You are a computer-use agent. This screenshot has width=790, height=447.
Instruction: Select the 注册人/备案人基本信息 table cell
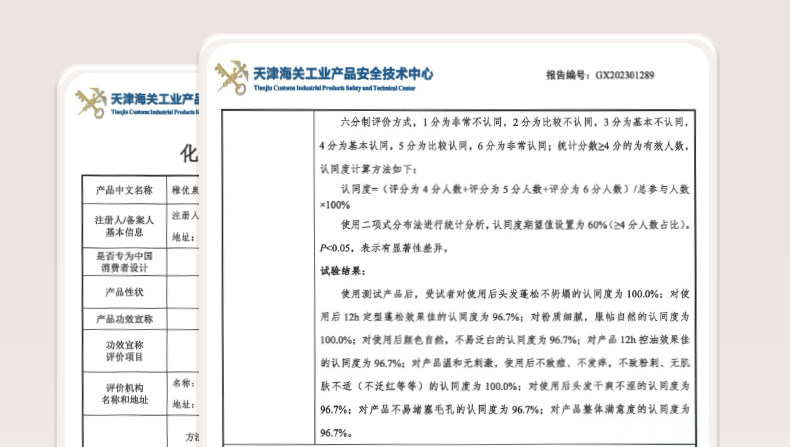124,226
